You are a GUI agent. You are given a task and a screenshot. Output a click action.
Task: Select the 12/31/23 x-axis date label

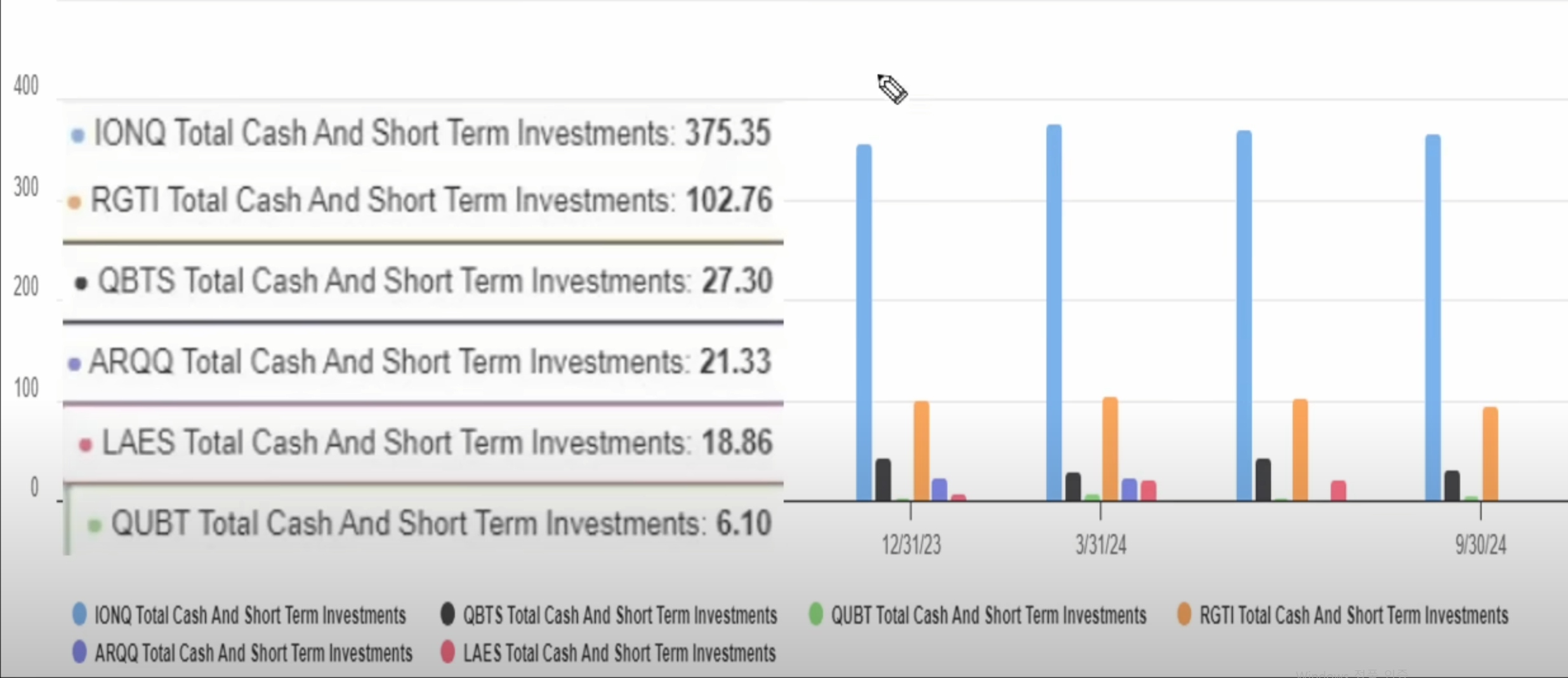[x=911, y=545]
